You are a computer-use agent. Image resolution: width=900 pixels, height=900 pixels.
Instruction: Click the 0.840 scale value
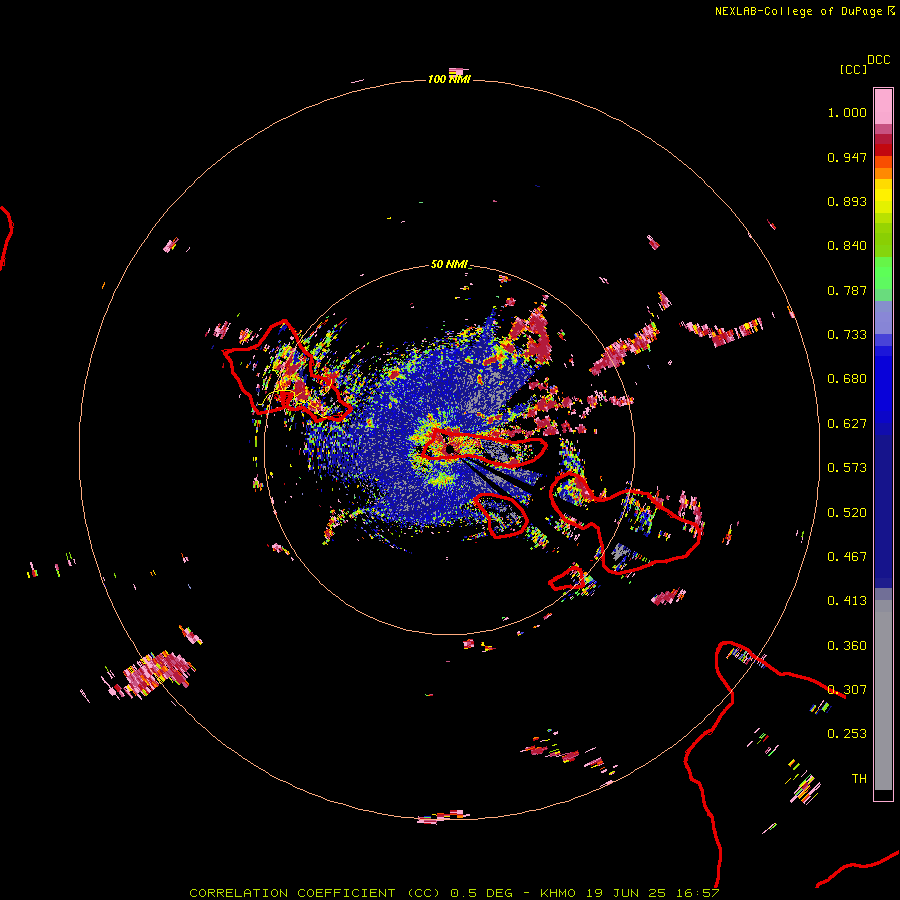pos(847,246)
